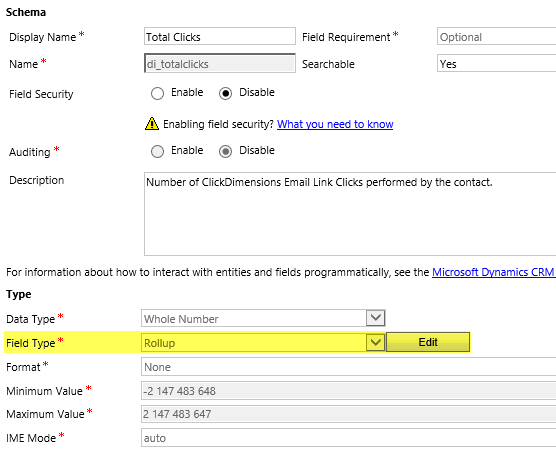Click the Name field di_totalclicks
This screenshot has height=451, width=556.
point(219,63)
